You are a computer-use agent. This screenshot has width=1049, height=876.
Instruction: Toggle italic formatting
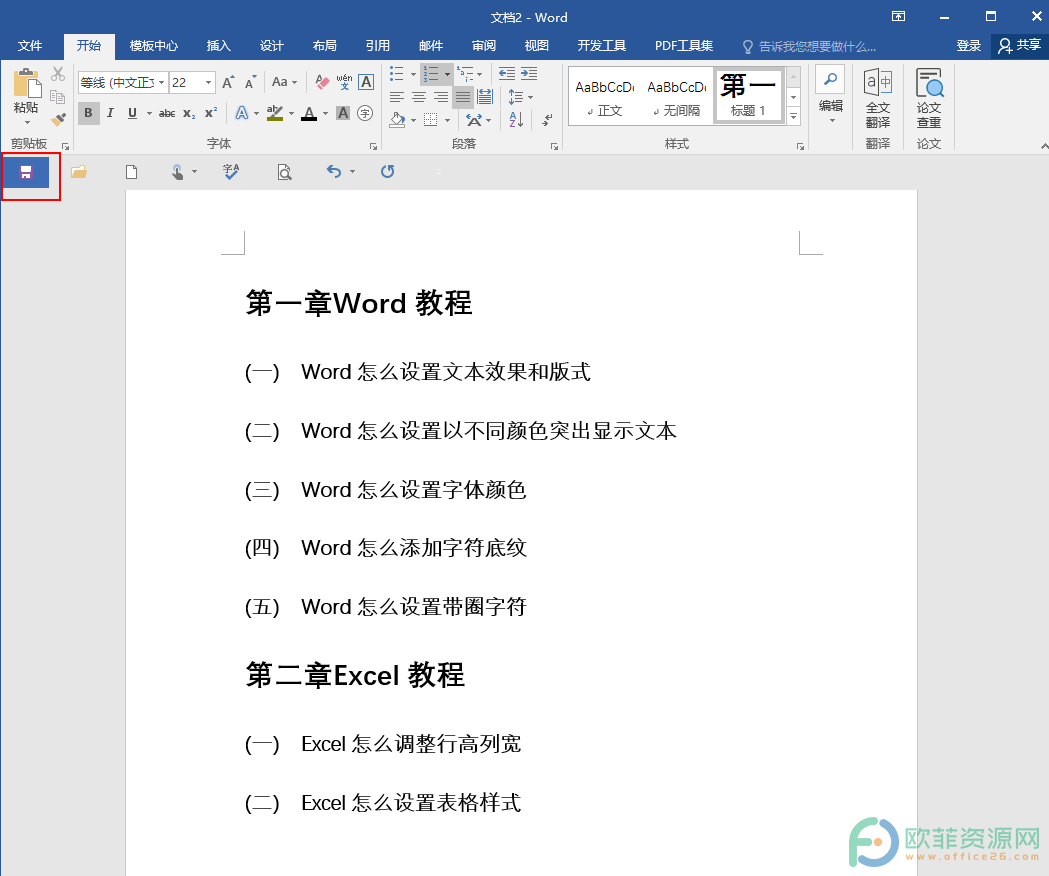pos(110,113)
